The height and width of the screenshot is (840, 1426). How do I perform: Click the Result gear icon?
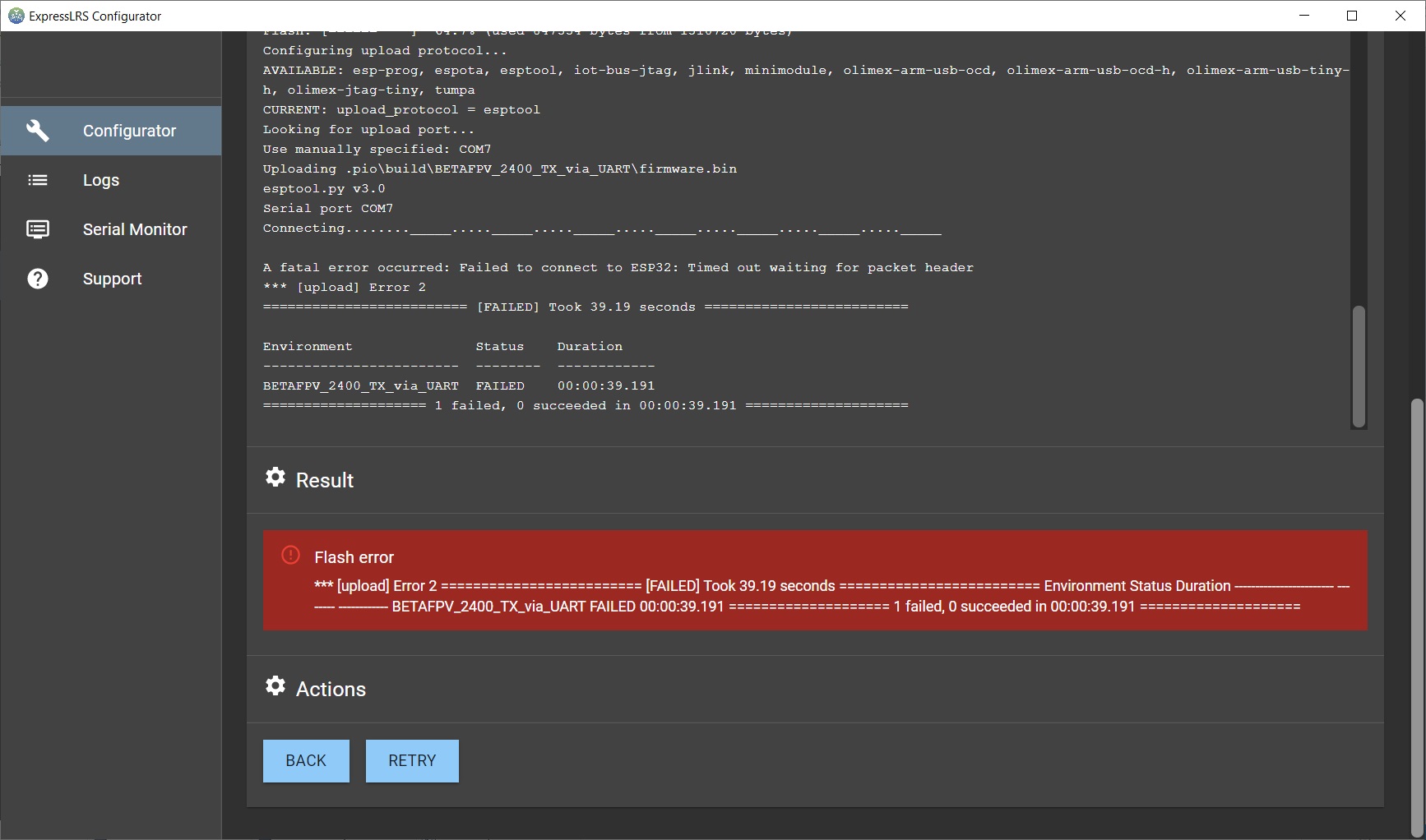pyautogui.click(x=275, y=478)
